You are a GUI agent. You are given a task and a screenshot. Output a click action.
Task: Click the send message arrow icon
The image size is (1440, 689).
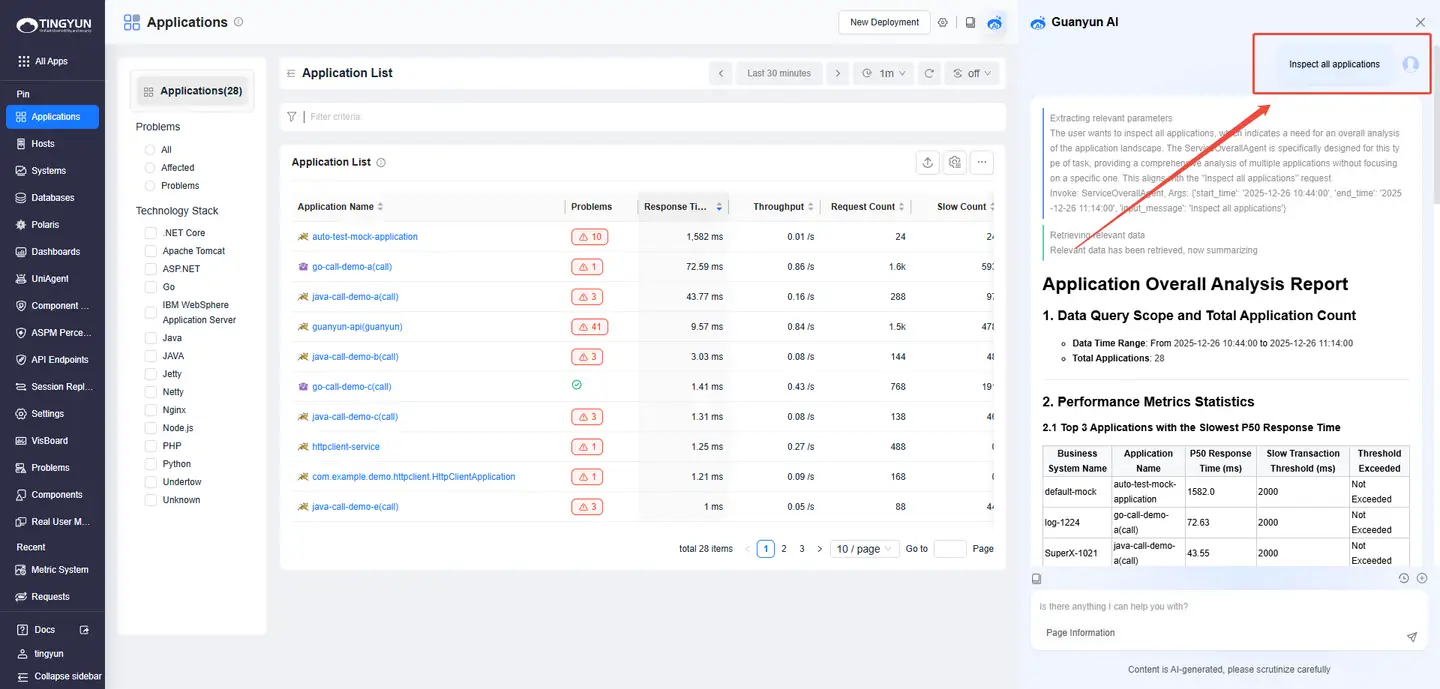click(x=1411, y=636)
